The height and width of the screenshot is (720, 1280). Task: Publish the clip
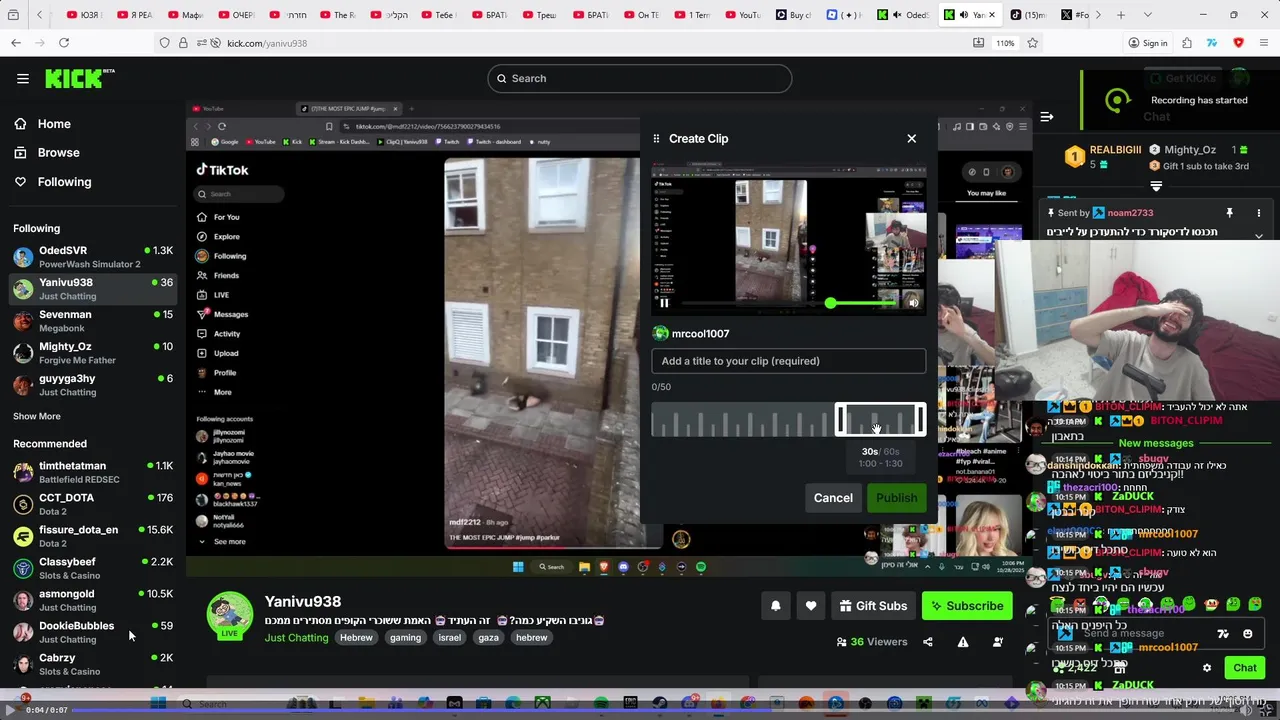click(896, 498)
